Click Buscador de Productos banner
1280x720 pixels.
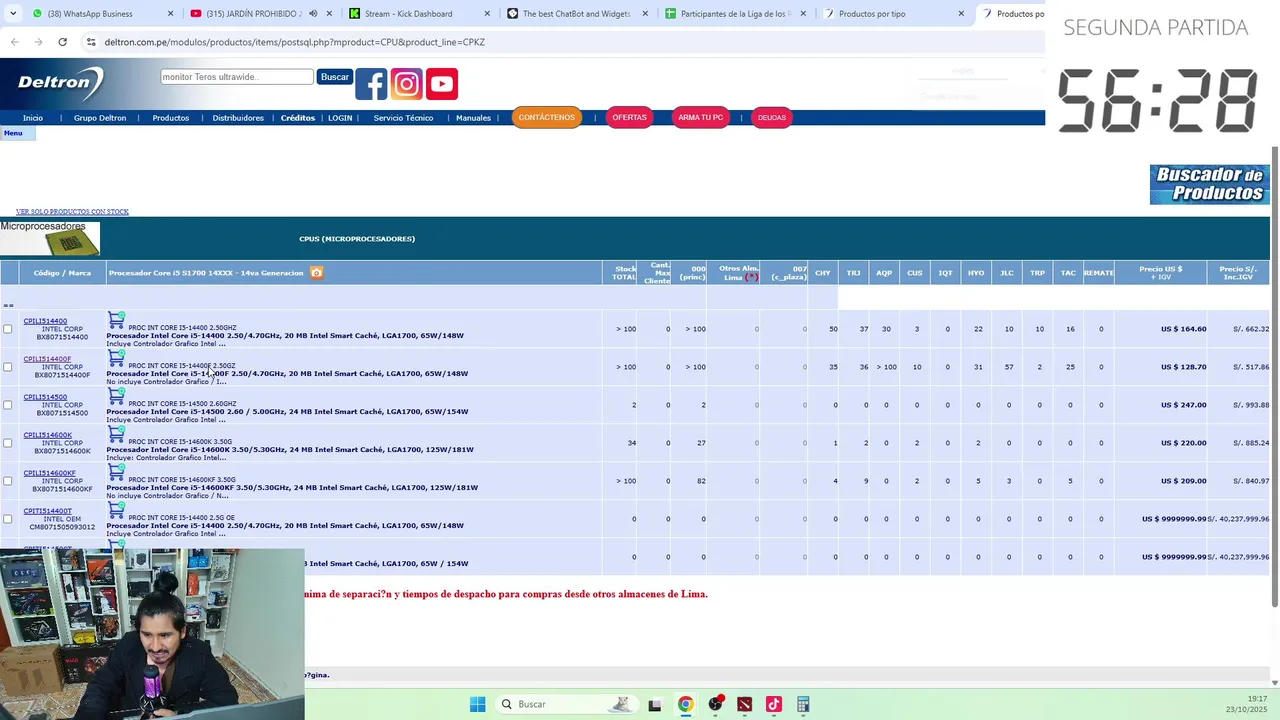click(1209, 185)
